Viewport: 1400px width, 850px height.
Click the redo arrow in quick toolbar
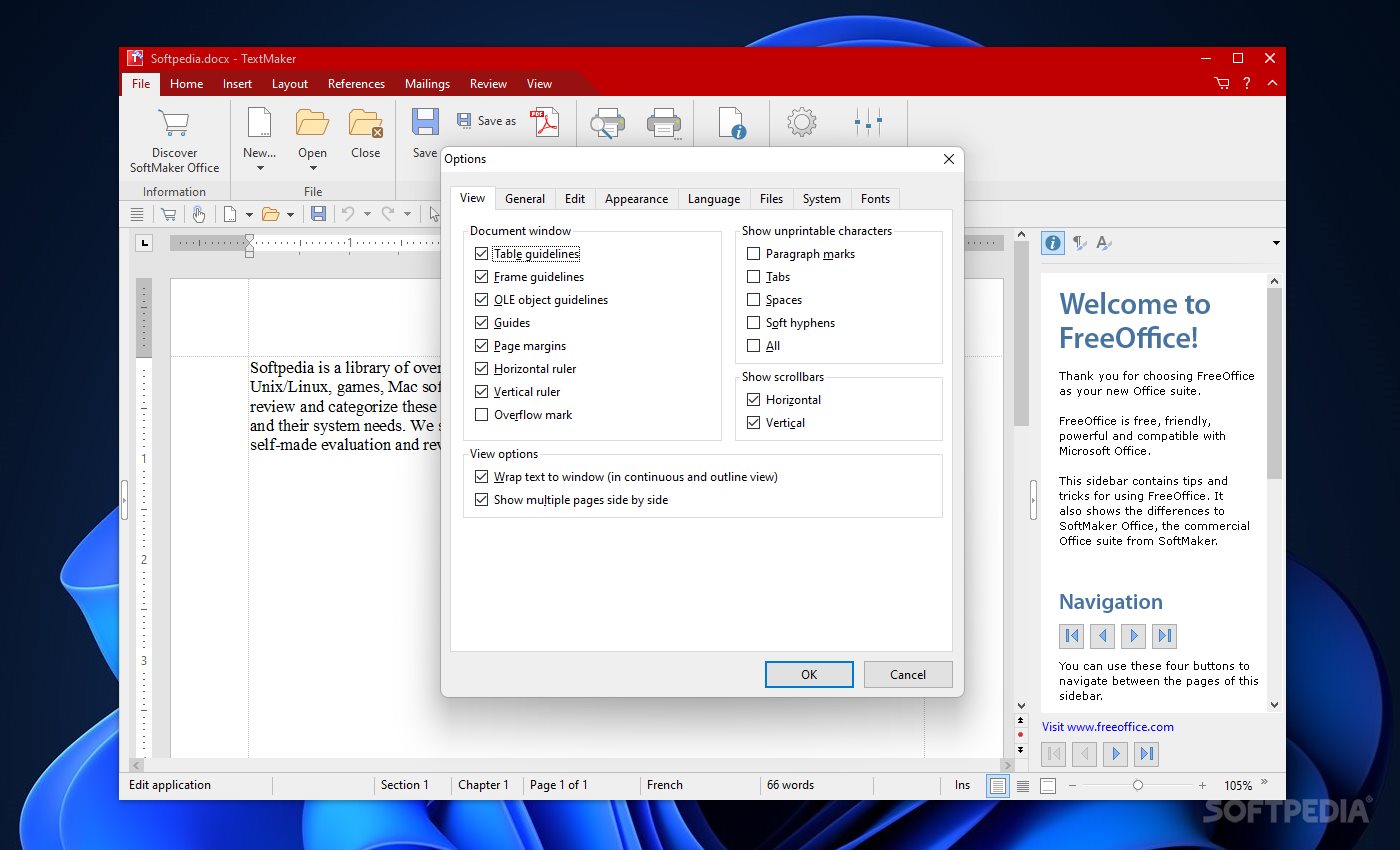[x=388, y=214]
